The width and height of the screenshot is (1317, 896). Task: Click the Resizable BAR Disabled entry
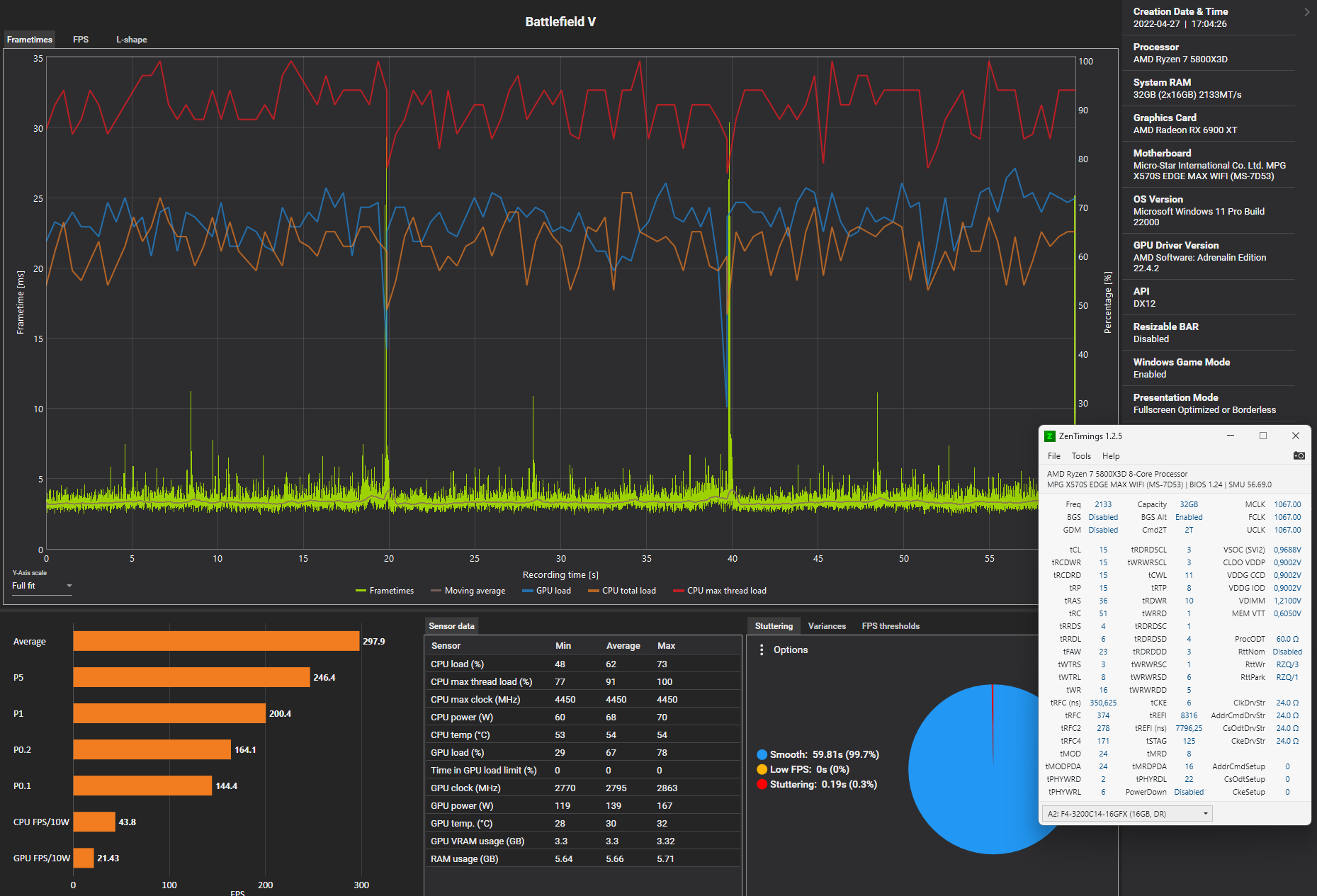point(1209,333)
